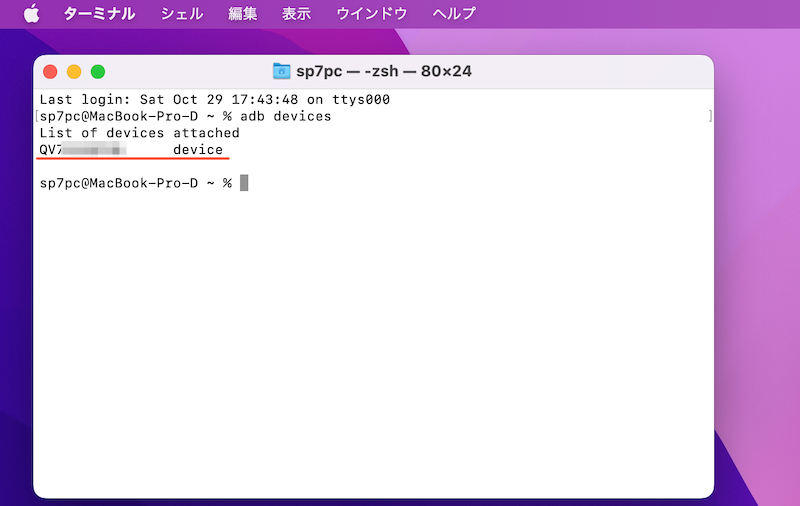Close the Terminal window with red button
The image size is (800, 506).
coord(50,71)
